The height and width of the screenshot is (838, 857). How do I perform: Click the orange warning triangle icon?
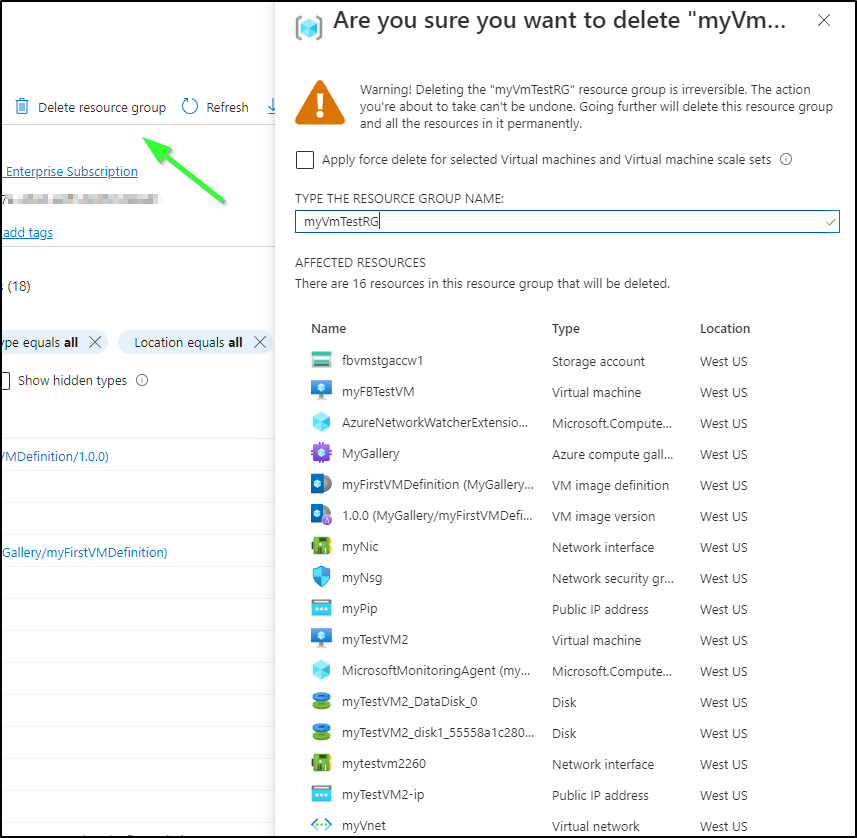320,103
